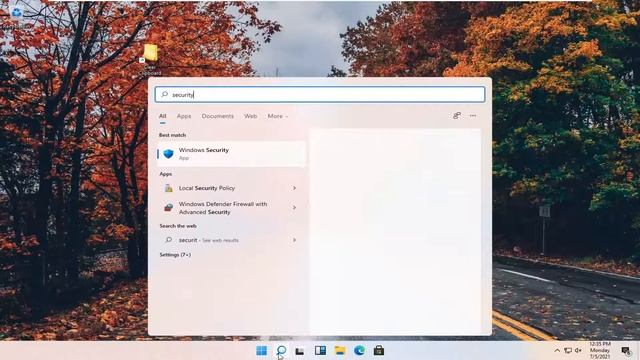This screenshot has height=360, width=640.
Task: Click the muted volume tray icon
Action: pos(578,351)
